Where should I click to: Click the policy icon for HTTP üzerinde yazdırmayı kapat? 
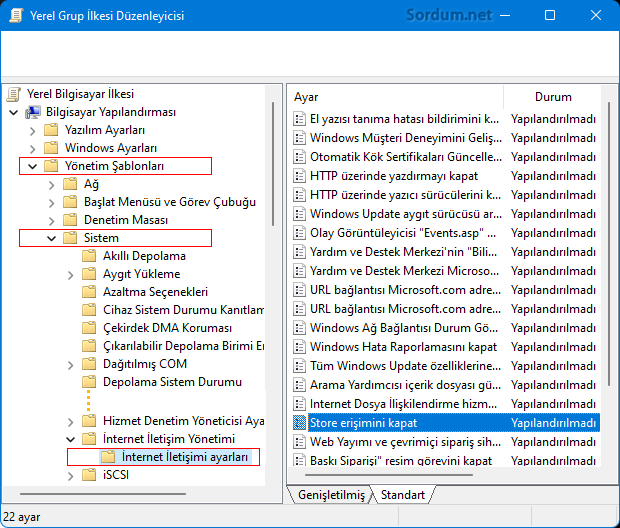(299, 176)
